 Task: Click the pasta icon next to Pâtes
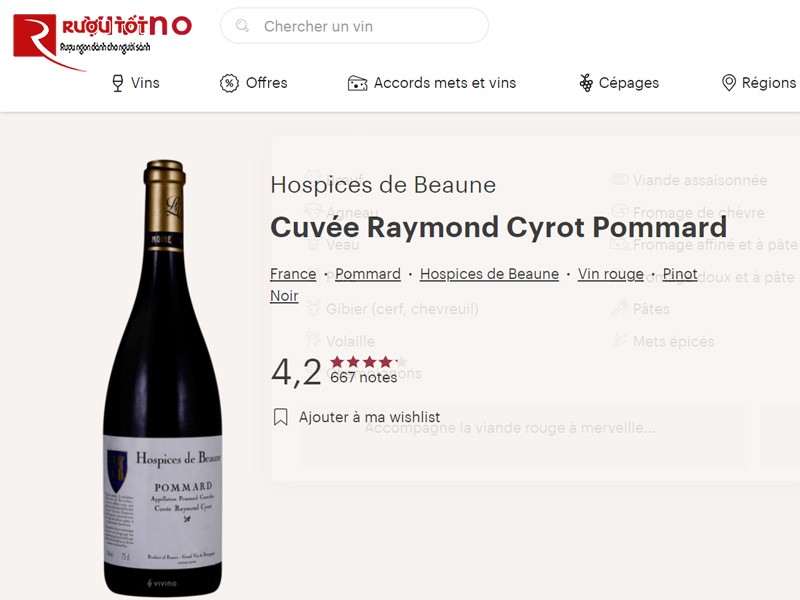(x=619, y=308)
